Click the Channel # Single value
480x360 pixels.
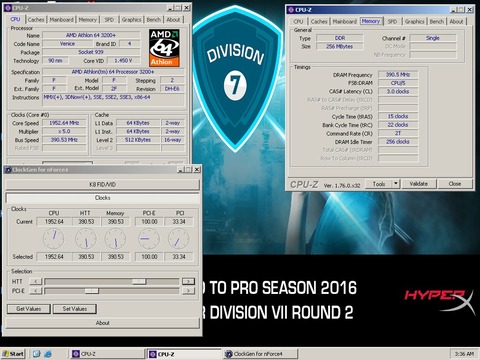click(x=433, y=38)
